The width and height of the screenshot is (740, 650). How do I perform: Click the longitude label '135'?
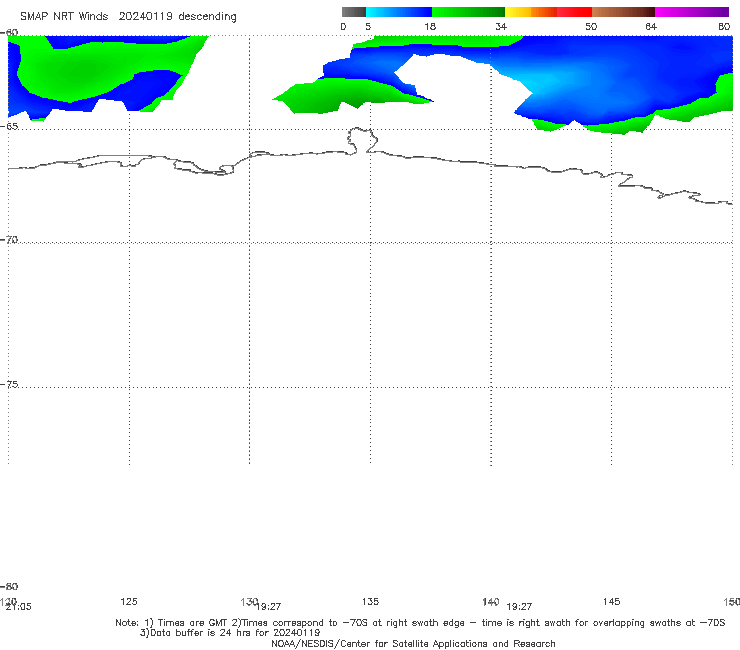(x=370, y=601)
